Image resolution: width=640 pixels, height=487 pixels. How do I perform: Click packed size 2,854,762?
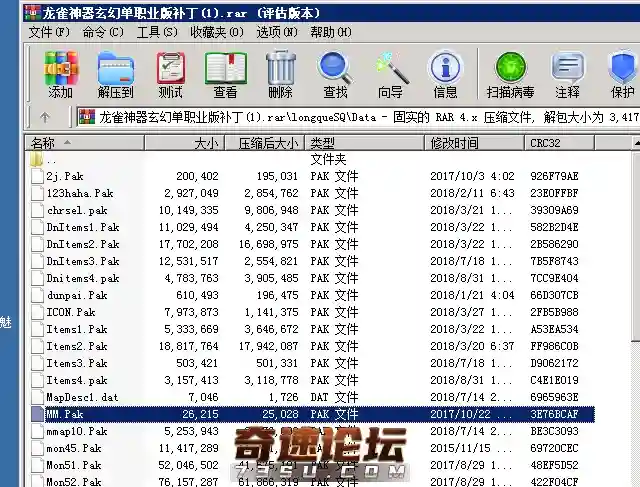pos(271,193)
